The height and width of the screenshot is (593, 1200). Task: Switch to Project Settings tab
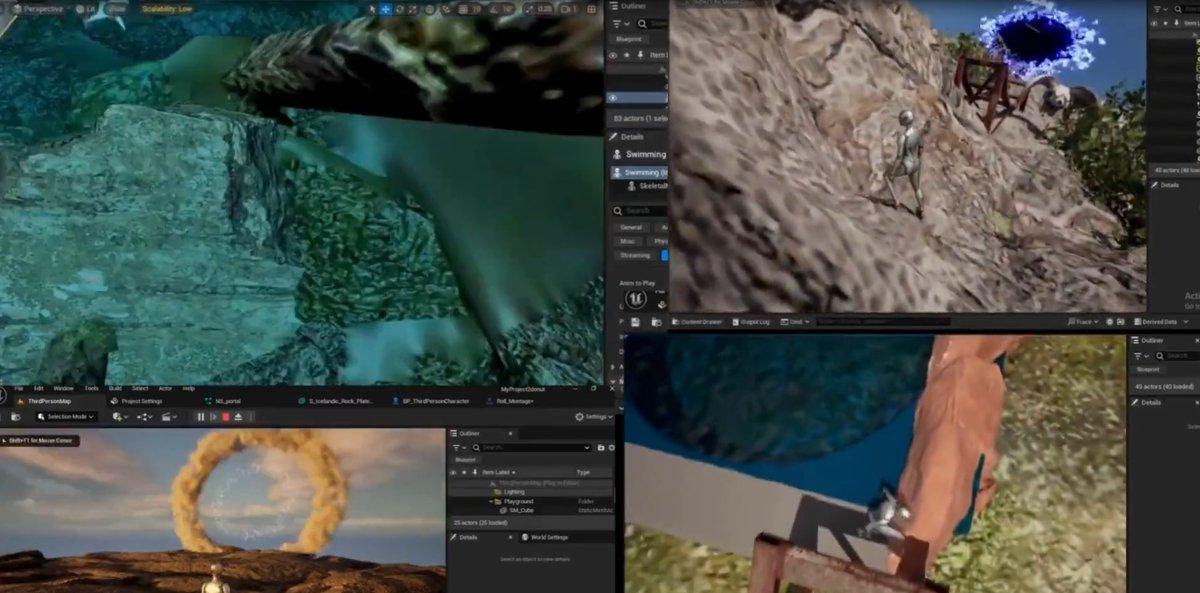pyautogui.click(x=136, y=401)
